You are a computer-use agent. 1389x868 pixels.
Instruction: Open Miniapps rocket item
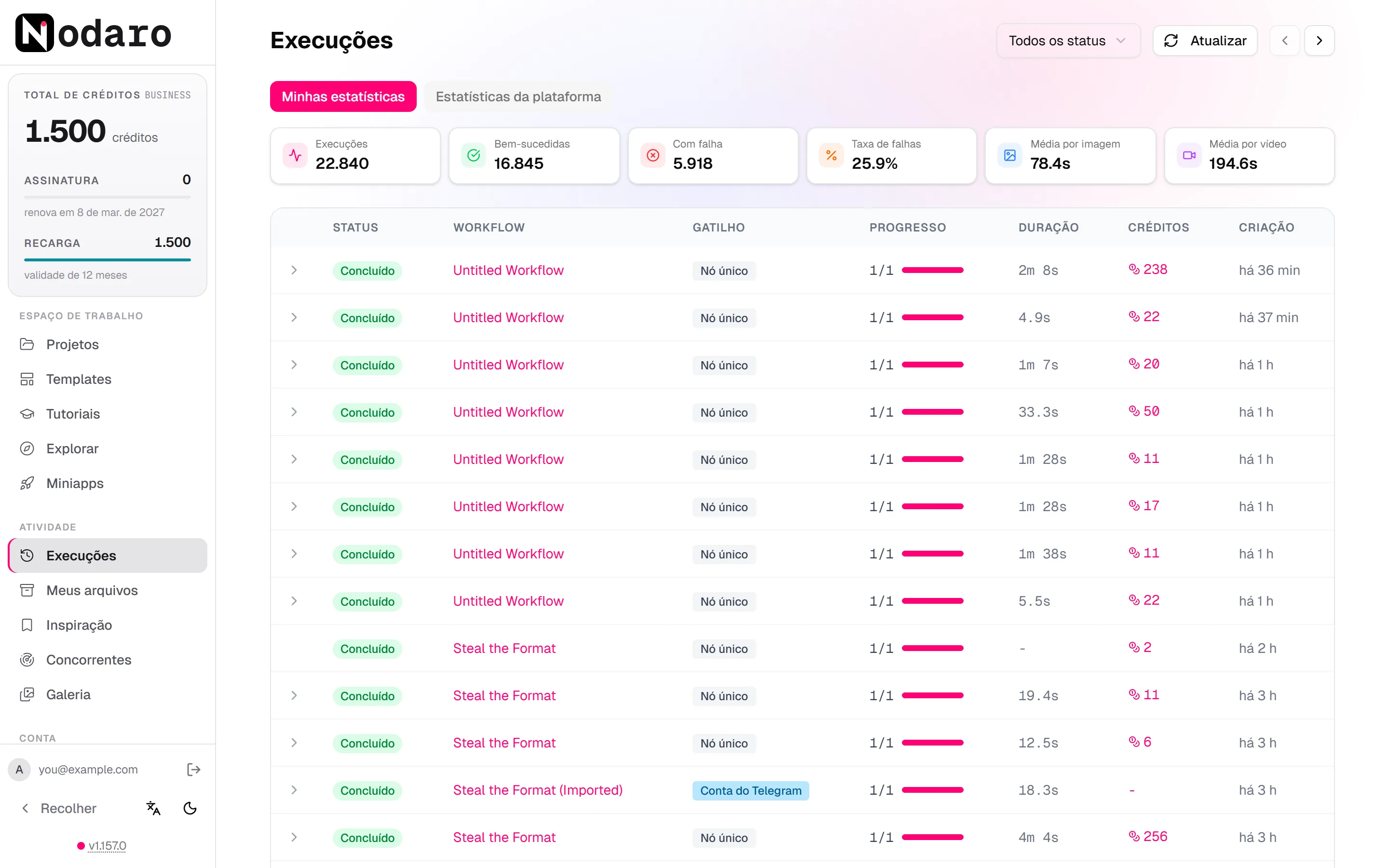(108, 483)
